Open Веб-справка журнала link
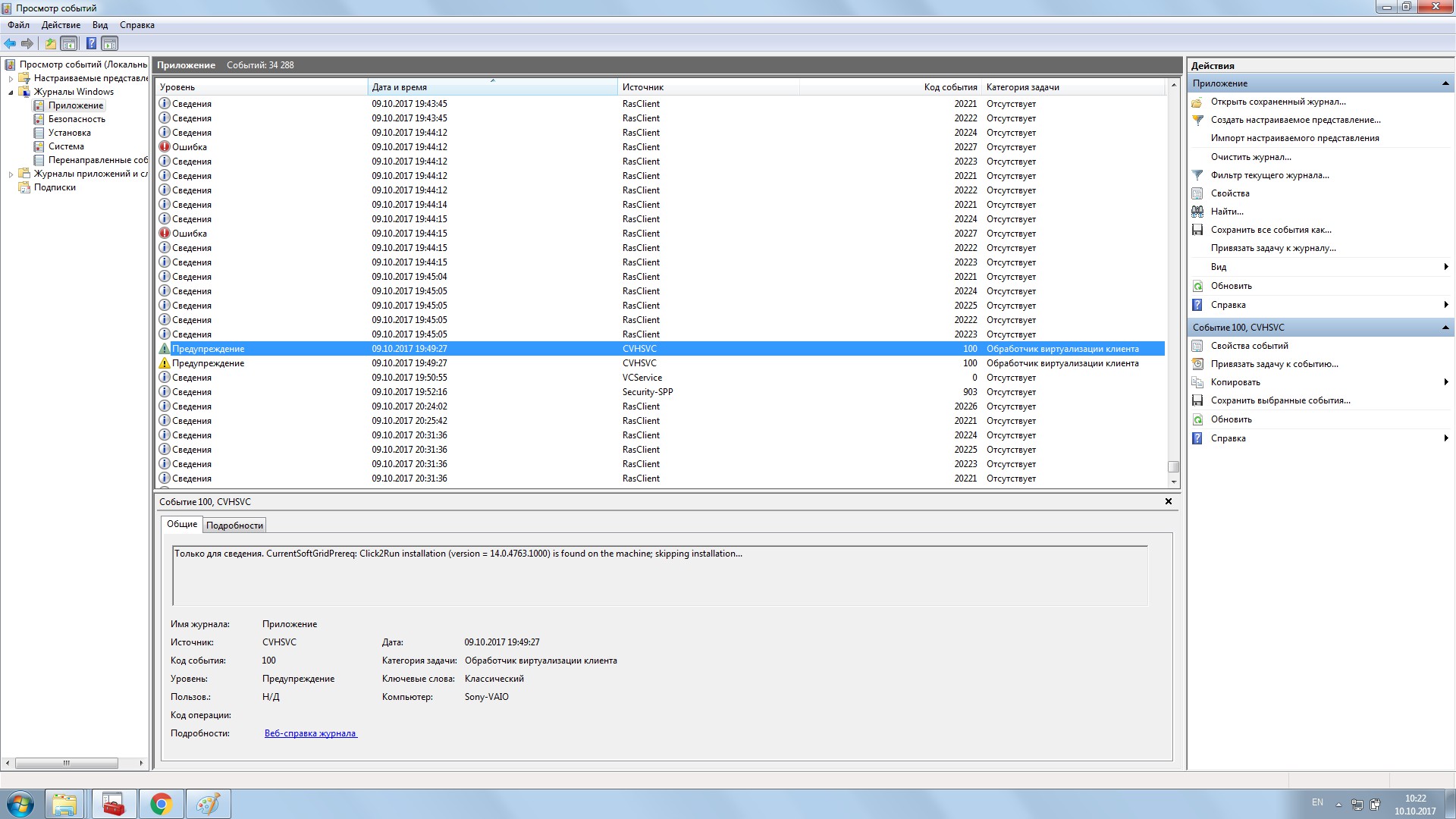Image resolution: width=1456 pixels, height=819 pixels. (310, 733)
